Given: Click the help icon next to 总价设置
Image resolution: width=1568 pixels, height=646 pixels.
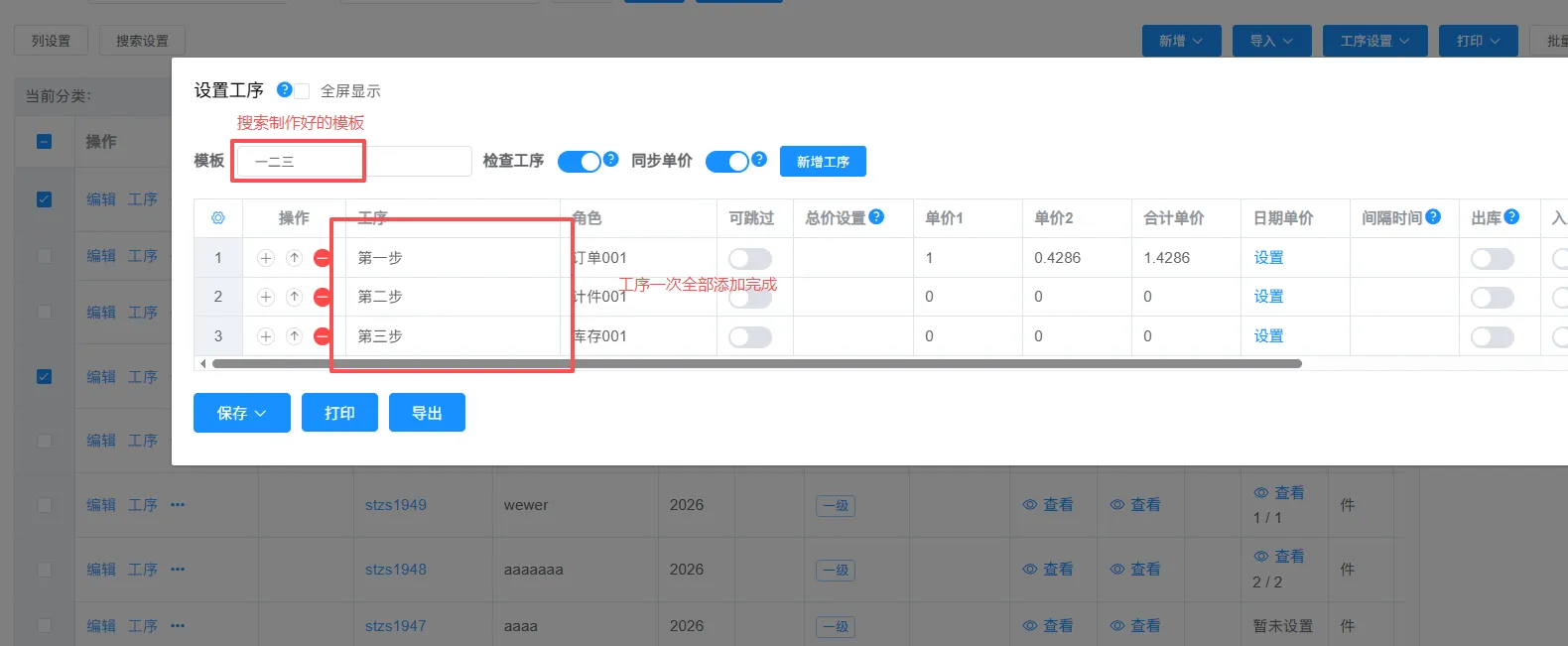Looking at the screenshot, I should [876, 217].
